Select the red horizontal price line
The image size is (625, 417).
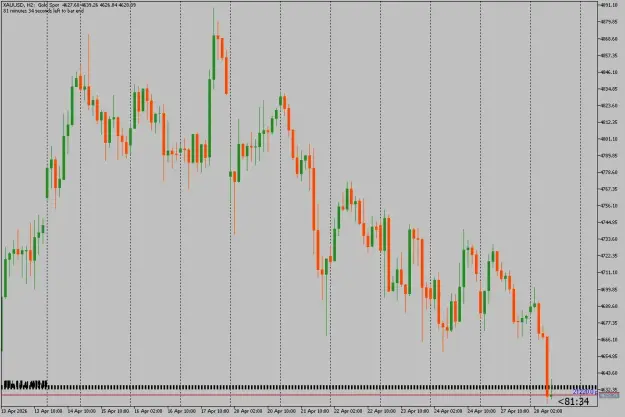299,395
